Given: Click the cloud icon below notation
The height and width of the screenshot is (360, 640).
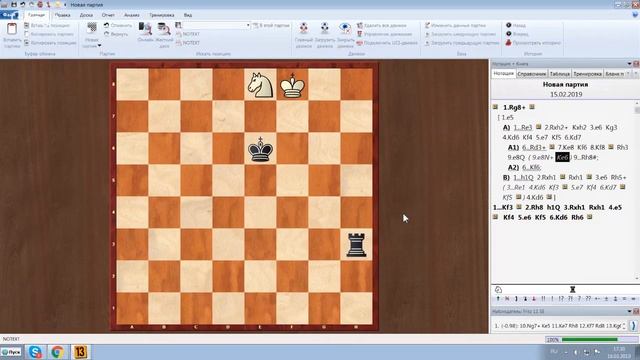Looking at the screenshot, I should coord(498,289).
